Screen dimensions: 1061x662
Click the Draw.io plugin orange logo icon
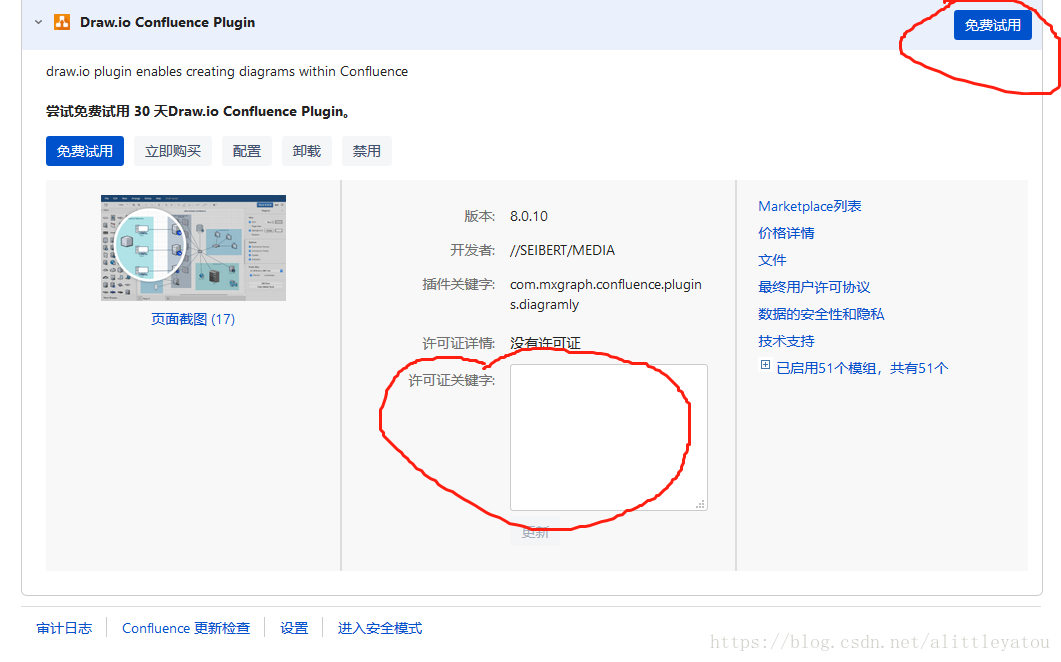coord(62,22)
